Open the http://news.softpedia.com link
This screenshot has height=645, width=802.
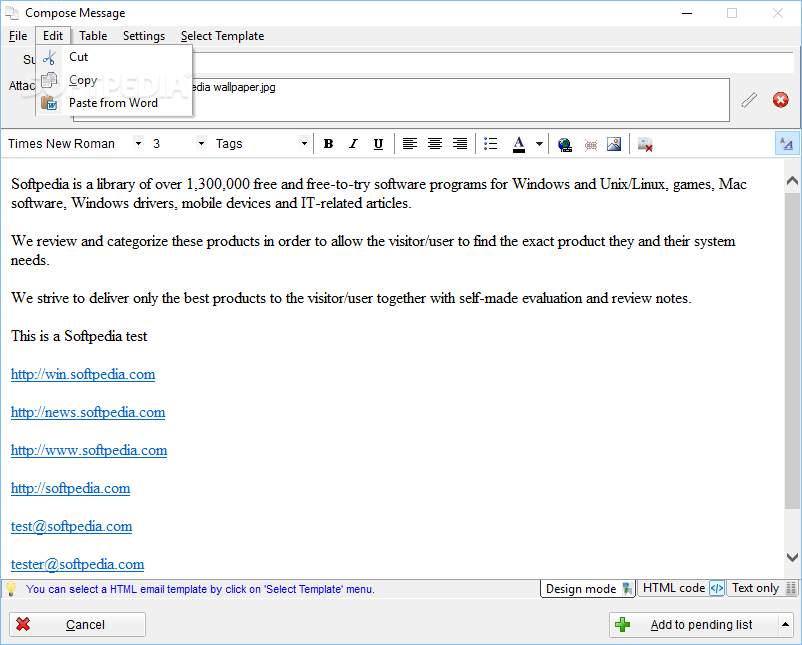[x=88, y=412]
